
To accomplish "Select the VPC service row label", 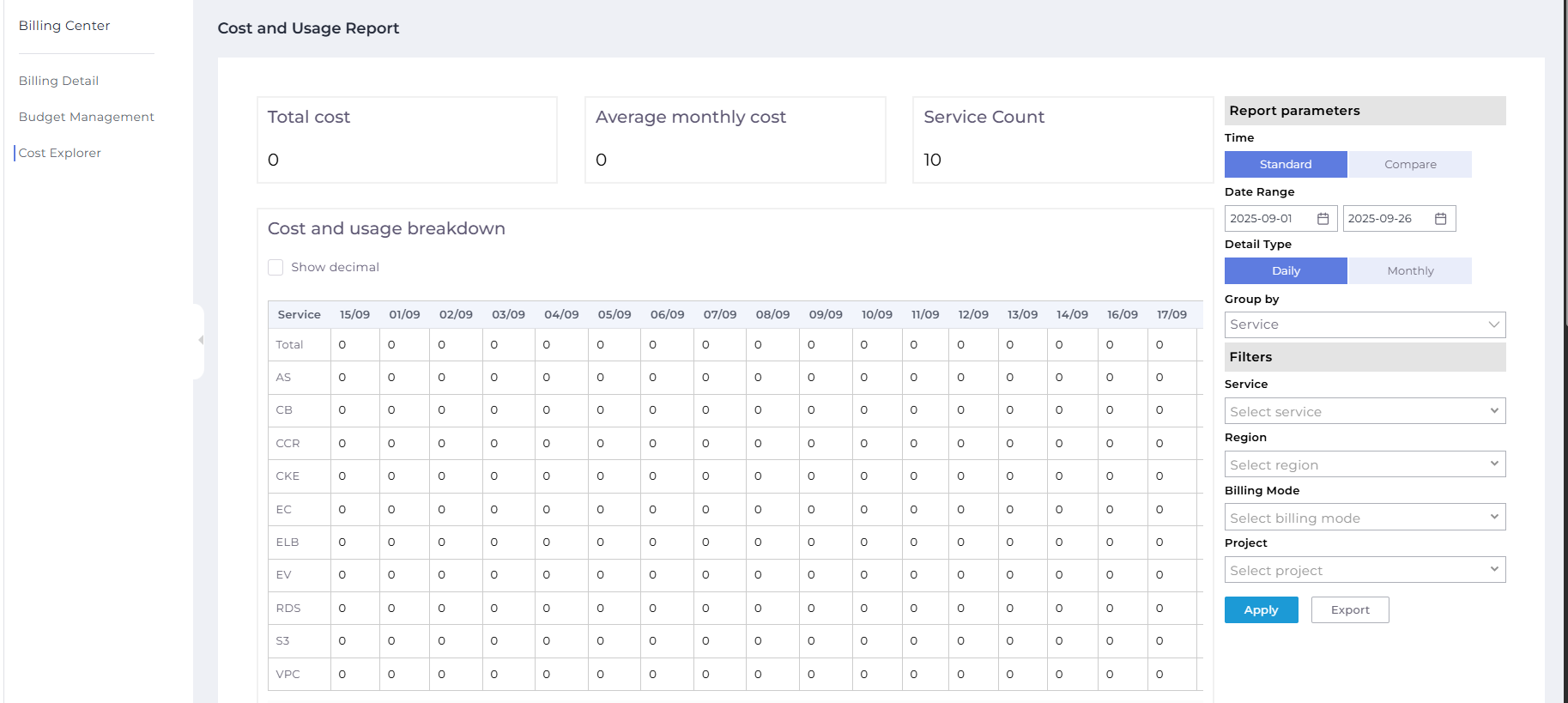I will coord(288,674).
